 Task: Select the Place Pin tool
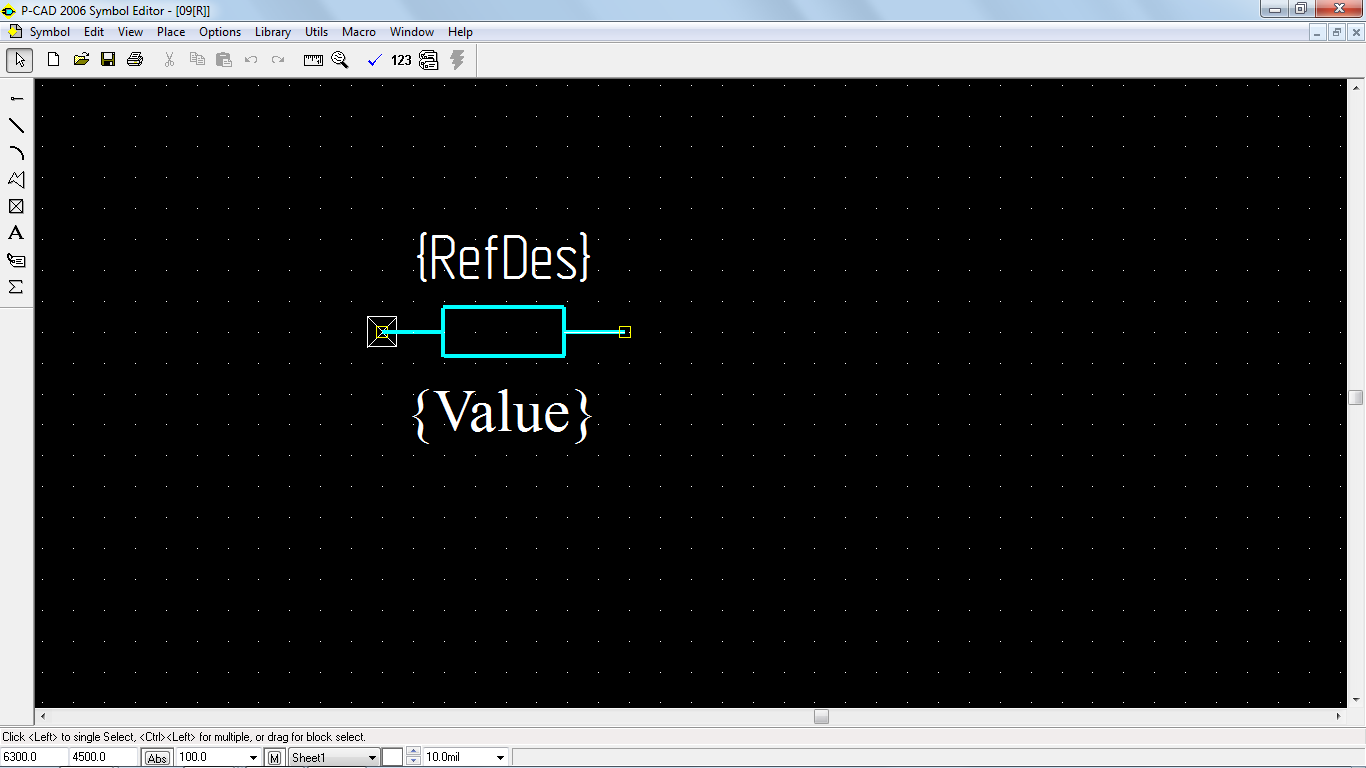coord(16,98)
